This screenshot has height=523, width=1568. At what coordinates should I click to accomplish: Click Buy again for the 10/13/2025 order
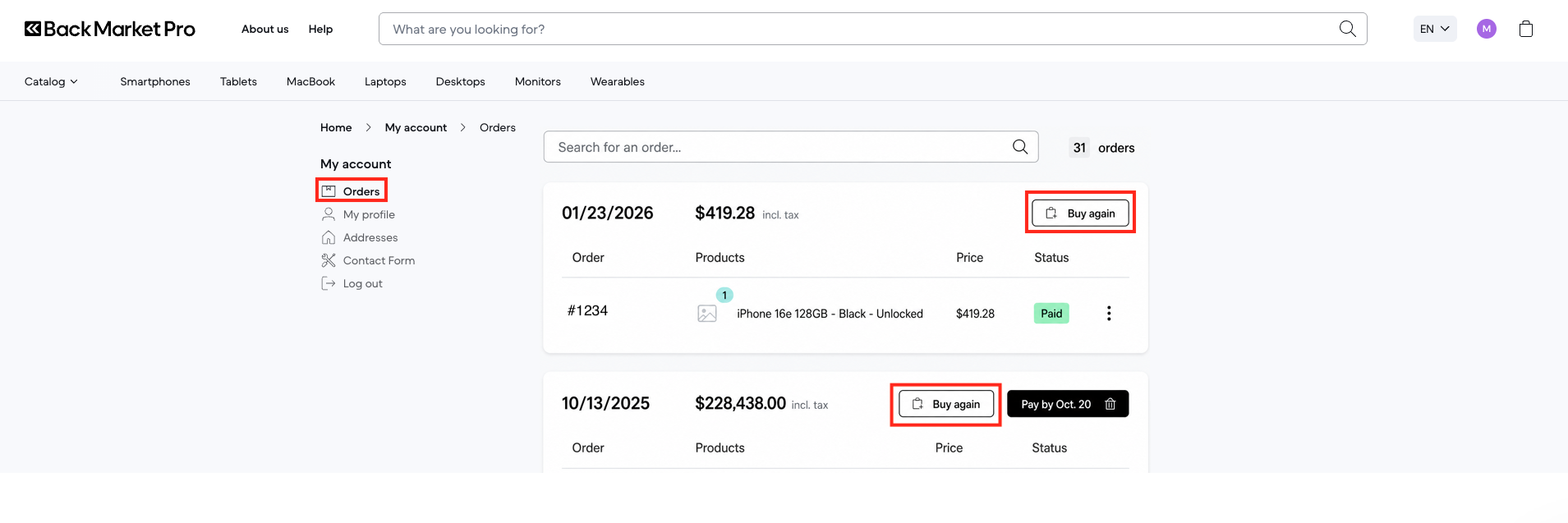[946, 403]
